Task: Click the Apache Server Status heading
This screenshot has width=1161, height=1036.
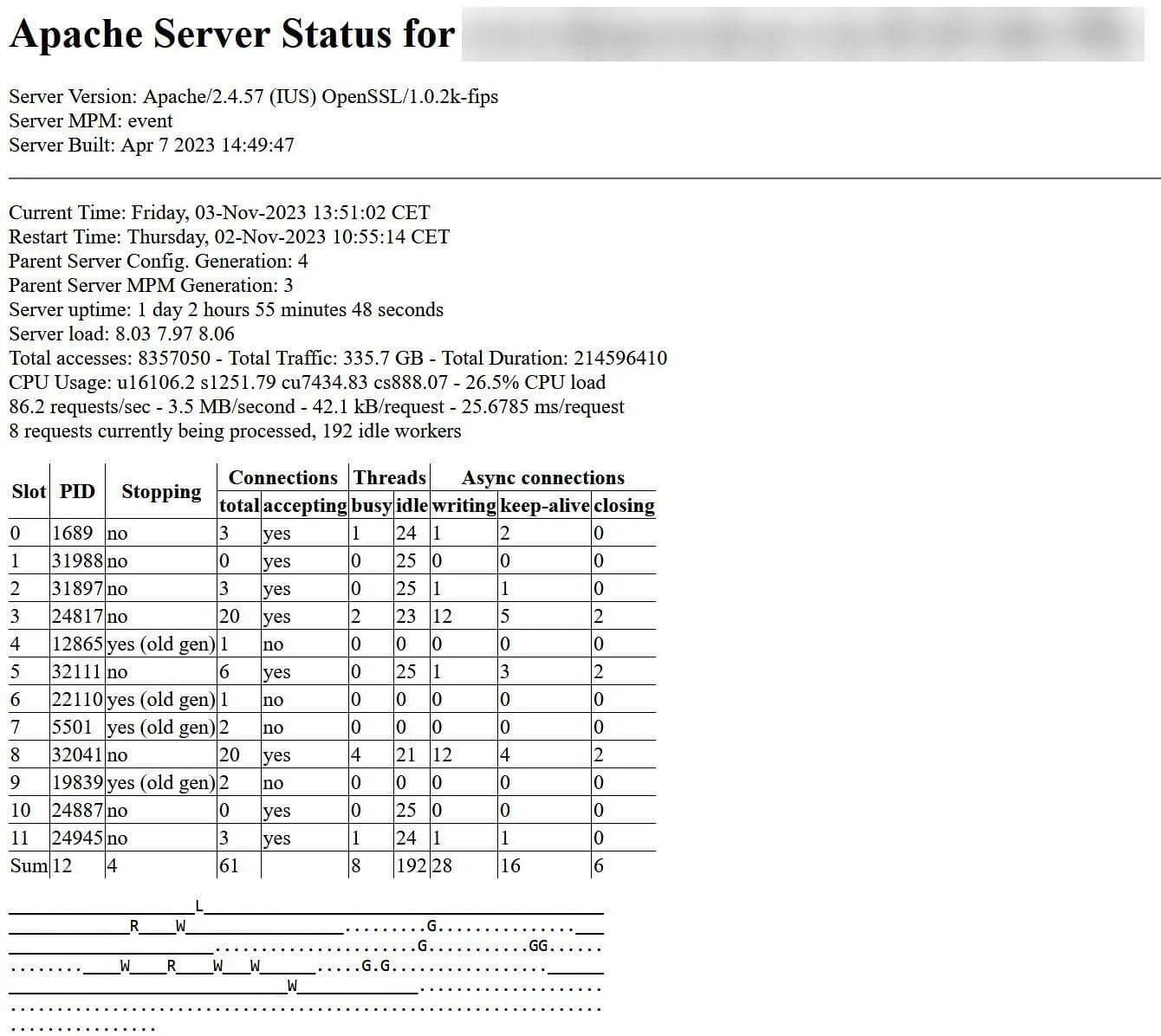Action: click(x=231, y=35)
